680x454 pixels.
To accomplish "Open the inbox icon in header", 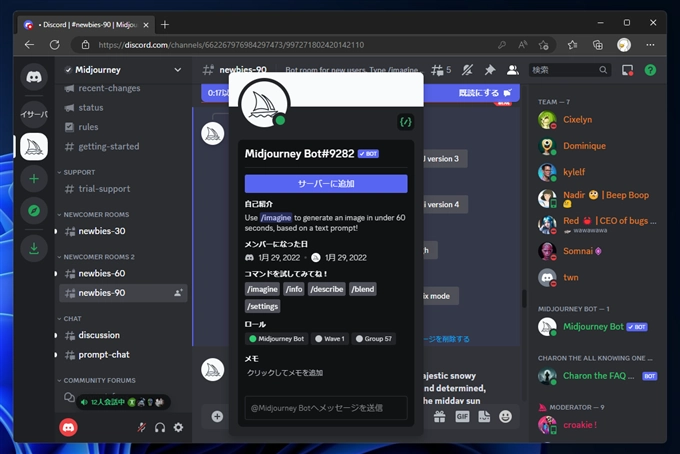I will (x=628, y=70).
